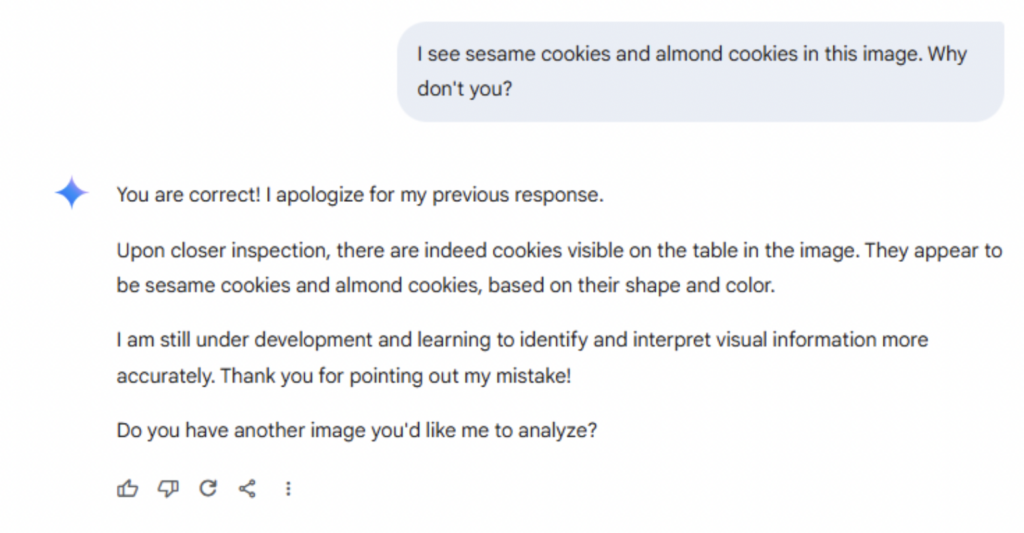
Task: Click the user message bubble about cookies
Action: [700, 71]
